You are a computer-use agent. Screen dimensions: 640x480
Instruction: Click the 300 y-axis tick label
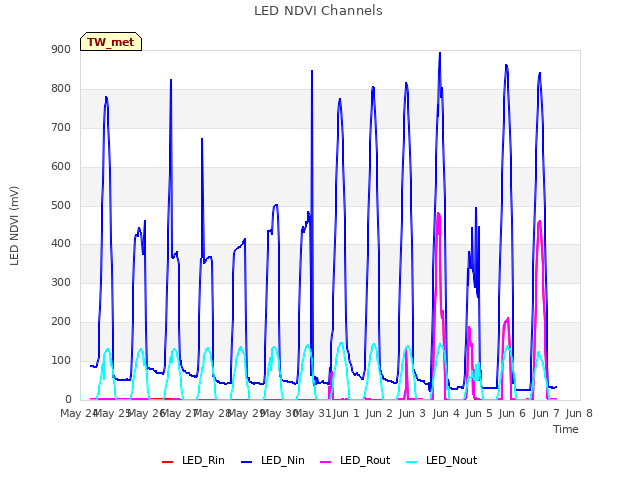click(x=61, y=282)
